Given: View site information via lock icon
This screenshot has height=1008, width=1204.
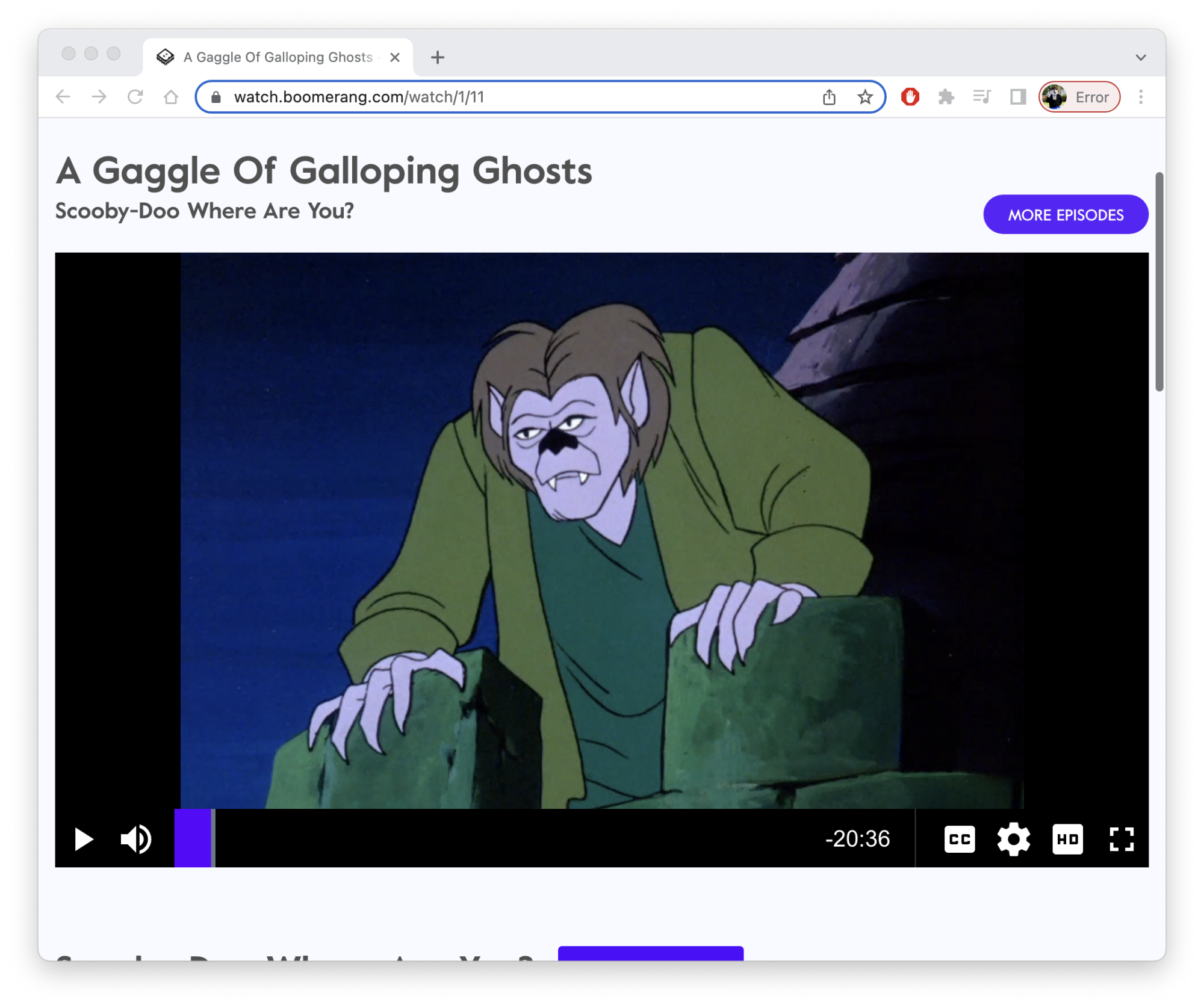Looking at the screenshot, I should point(216,97).
